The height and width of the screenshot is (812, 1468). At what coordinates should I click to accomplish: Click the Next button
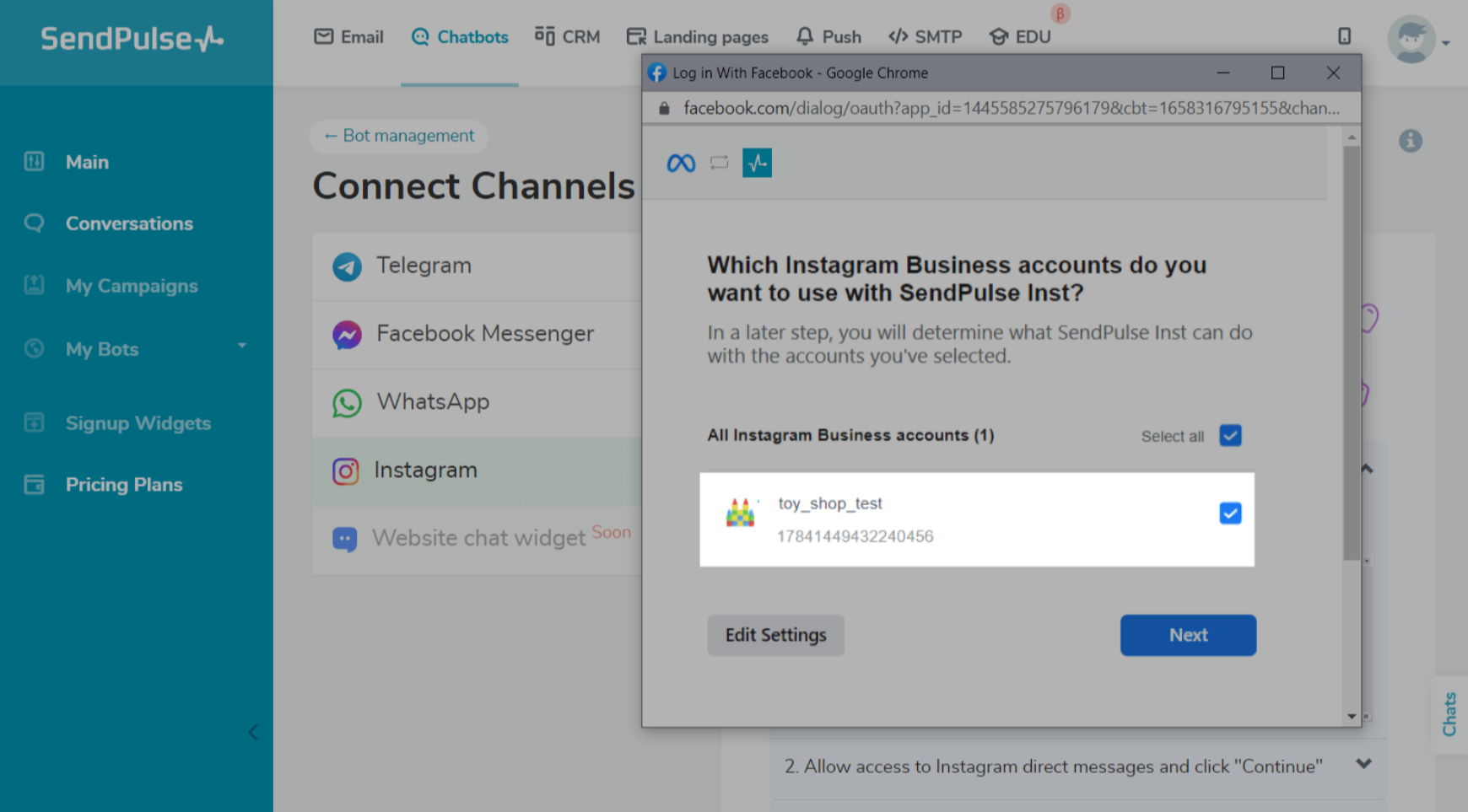point(1188,635)
